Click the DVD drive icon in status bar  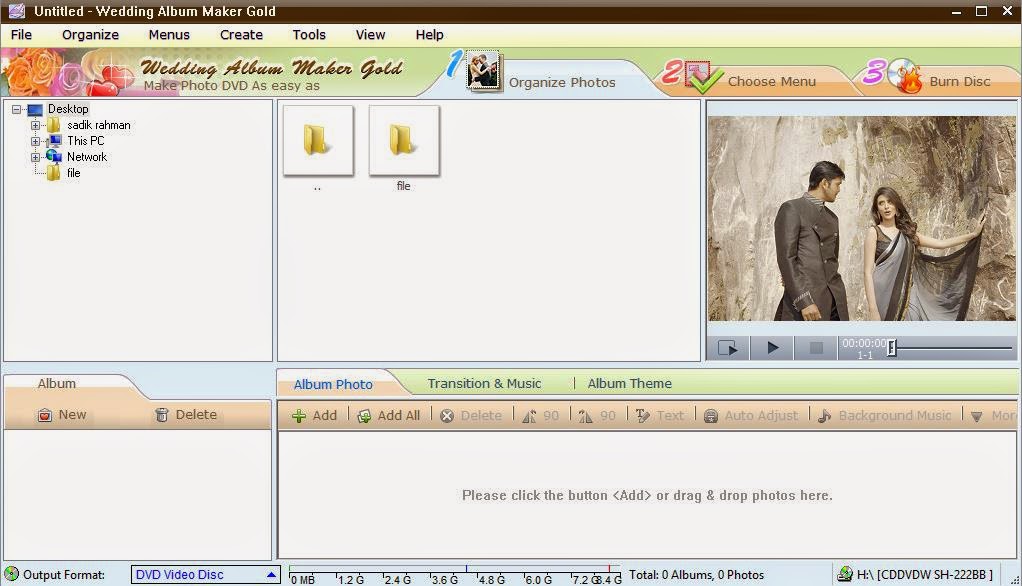click(x=845, y=574)
